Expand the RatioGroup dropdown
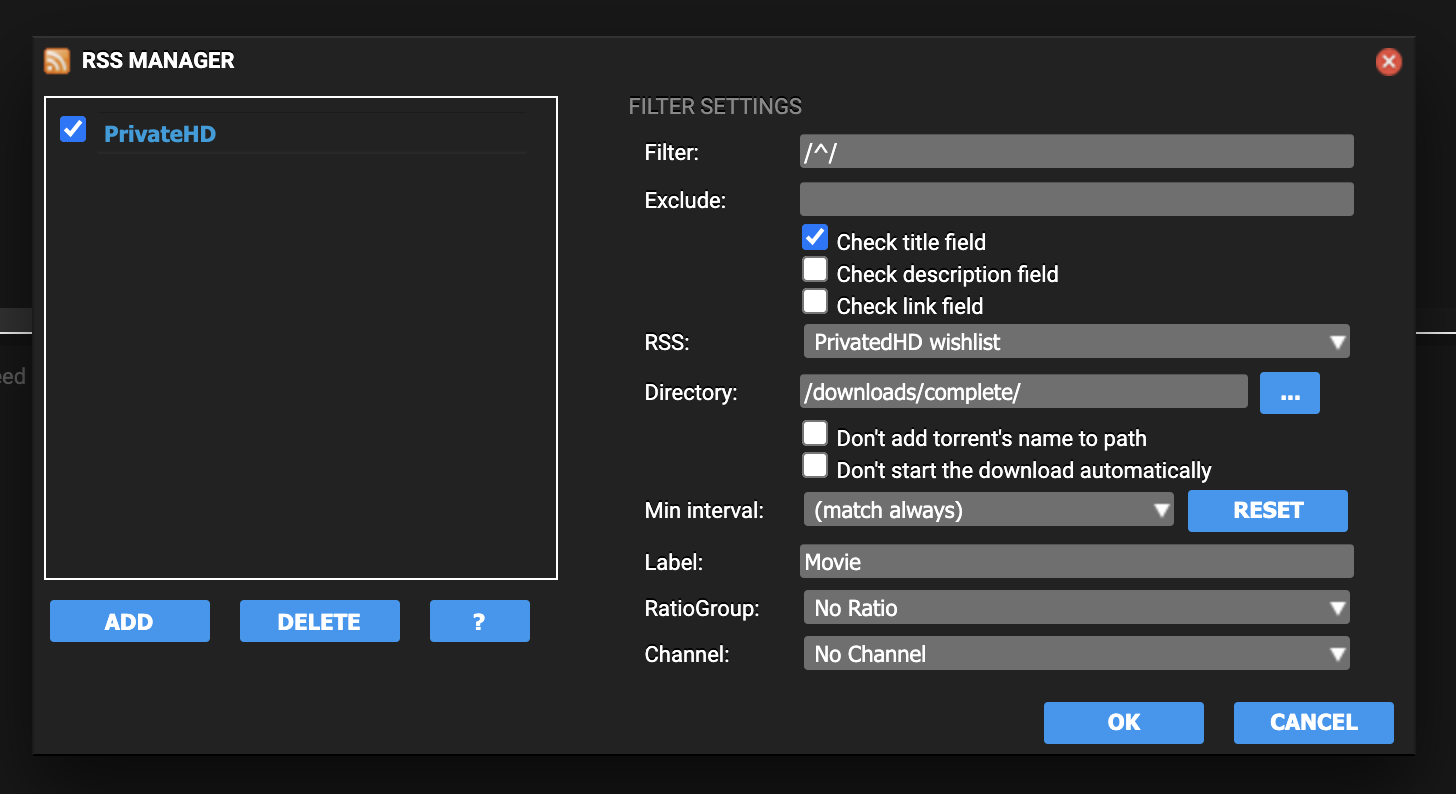 (1076, 608)
